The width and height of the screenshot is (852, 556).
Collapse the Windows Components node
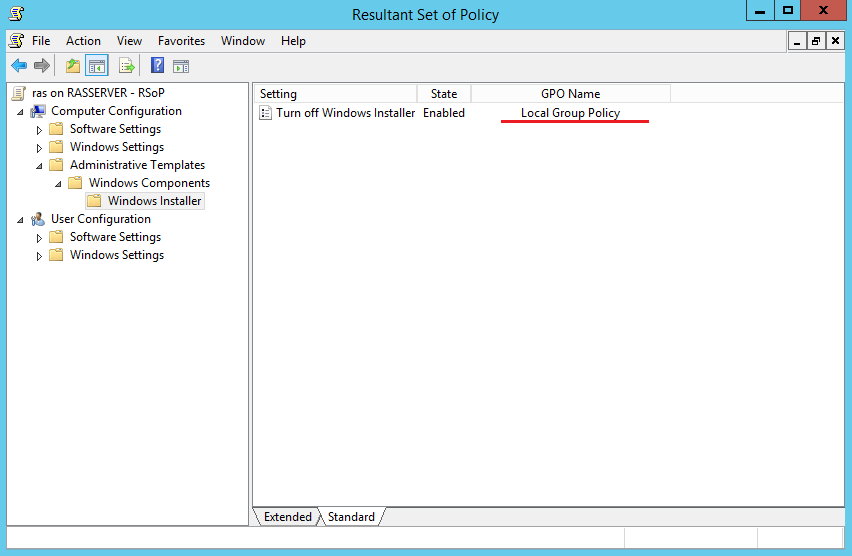coord(59,184)
